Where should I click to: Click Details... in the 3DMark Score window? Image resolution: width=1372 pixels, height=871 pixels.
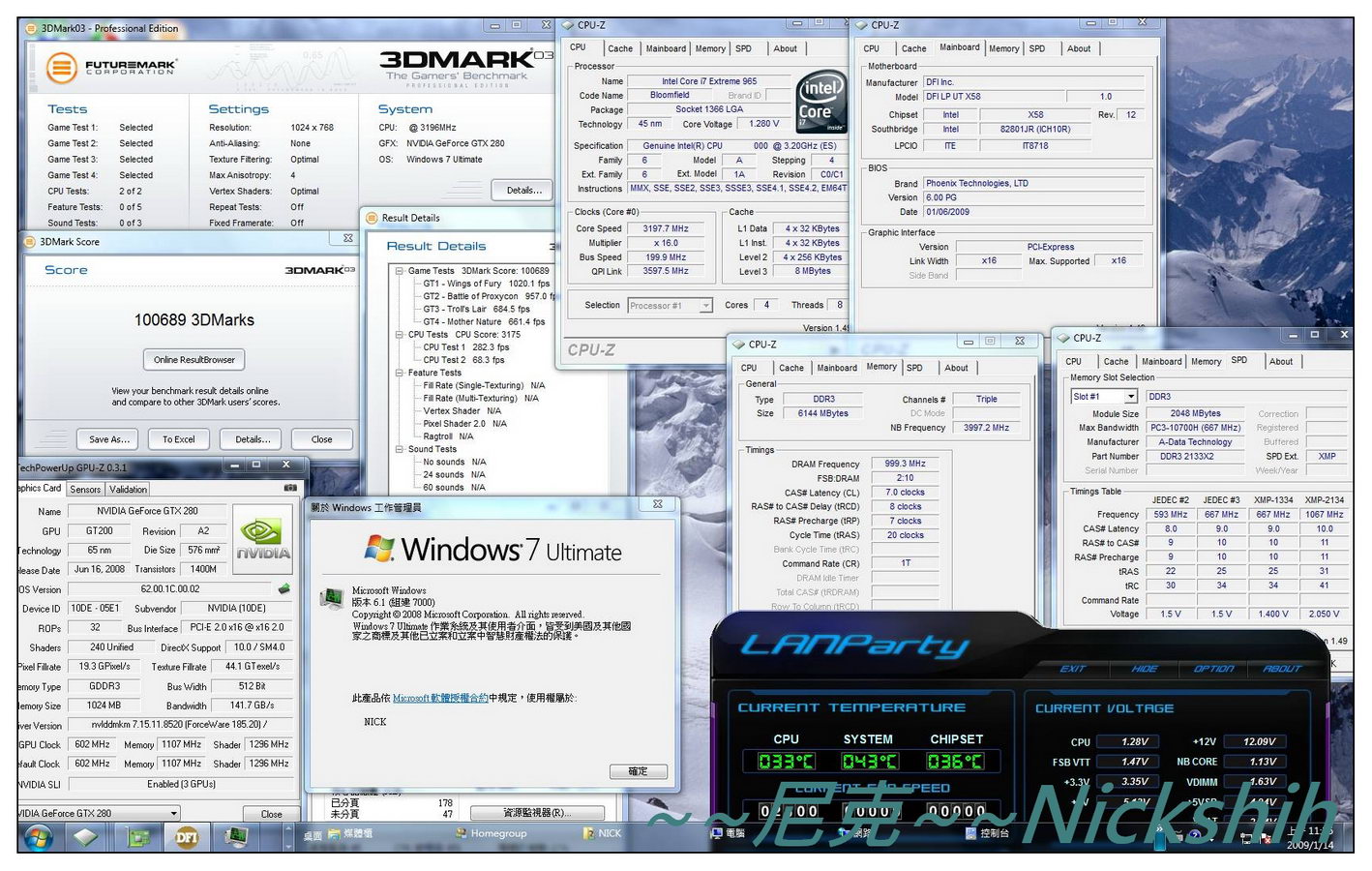tap(253, 439)
